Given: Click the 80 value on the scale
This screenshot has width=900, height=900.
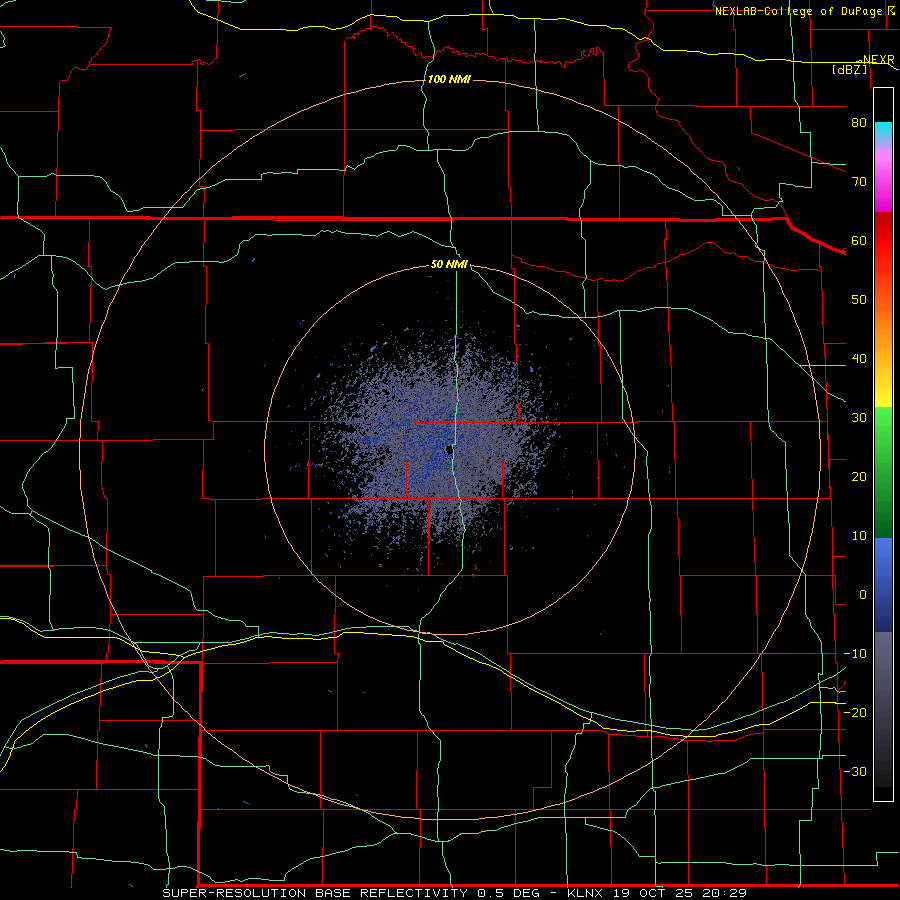Looking at the screenshot, I should coord(859,122).
